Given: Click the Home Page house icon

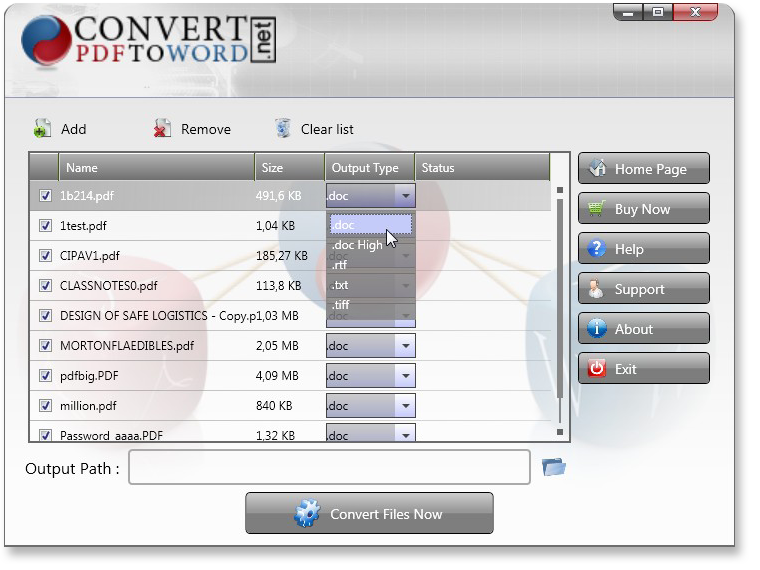Looking at the screenshot, I should (597, 168).
